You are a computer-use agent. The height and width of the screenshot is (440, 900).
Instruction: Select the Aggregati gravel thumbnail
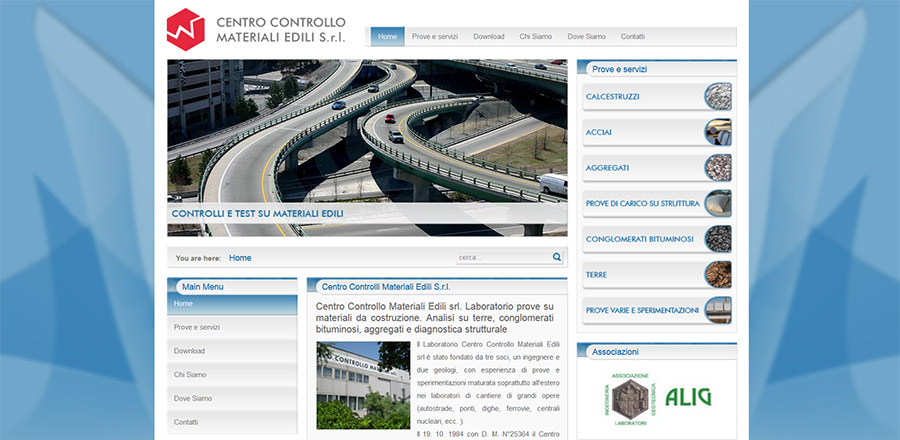tap(717, 167)
